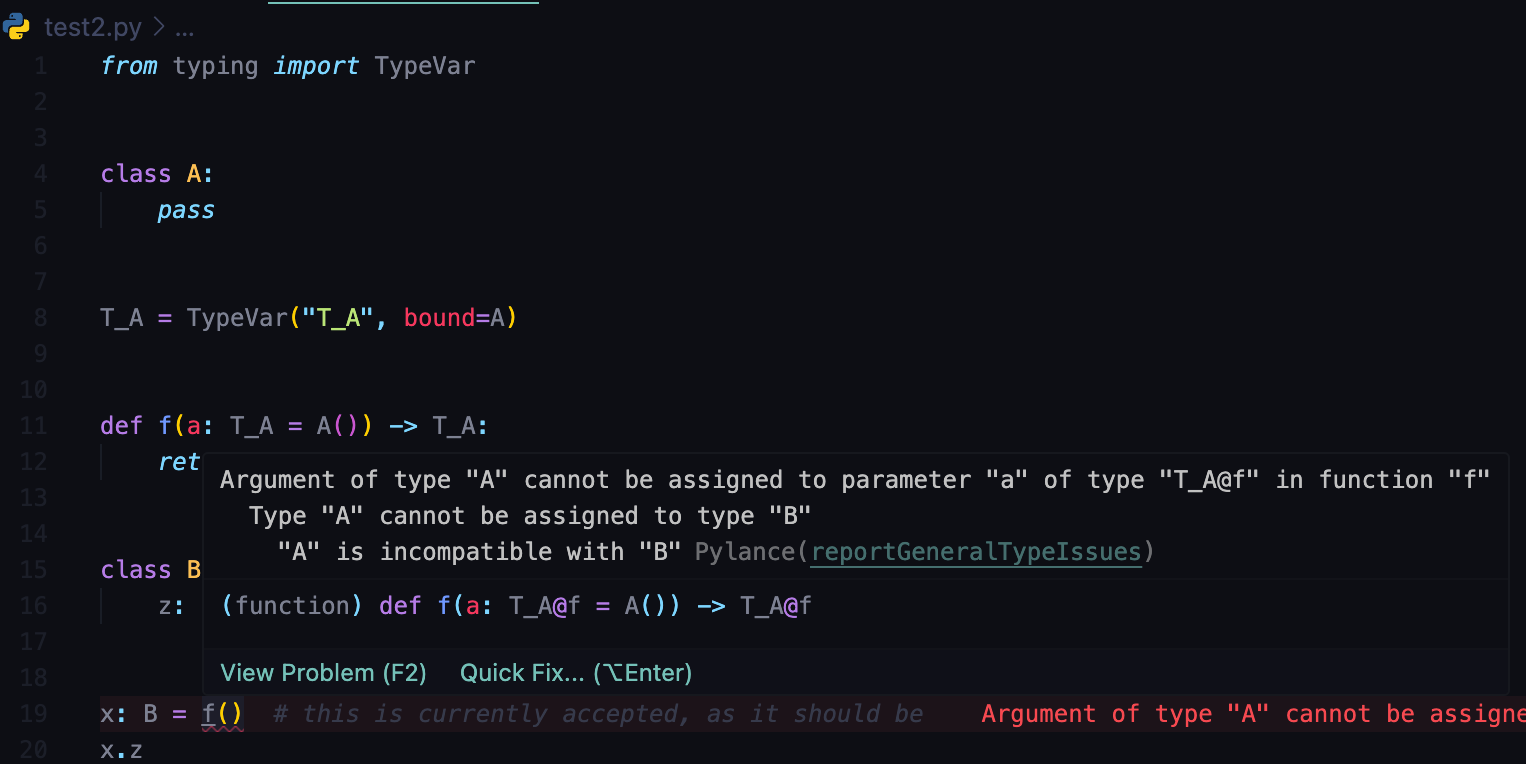Open the reportGeneralTypeIssues link
This screenshot has width=1526, height=764.
point(975,551)
